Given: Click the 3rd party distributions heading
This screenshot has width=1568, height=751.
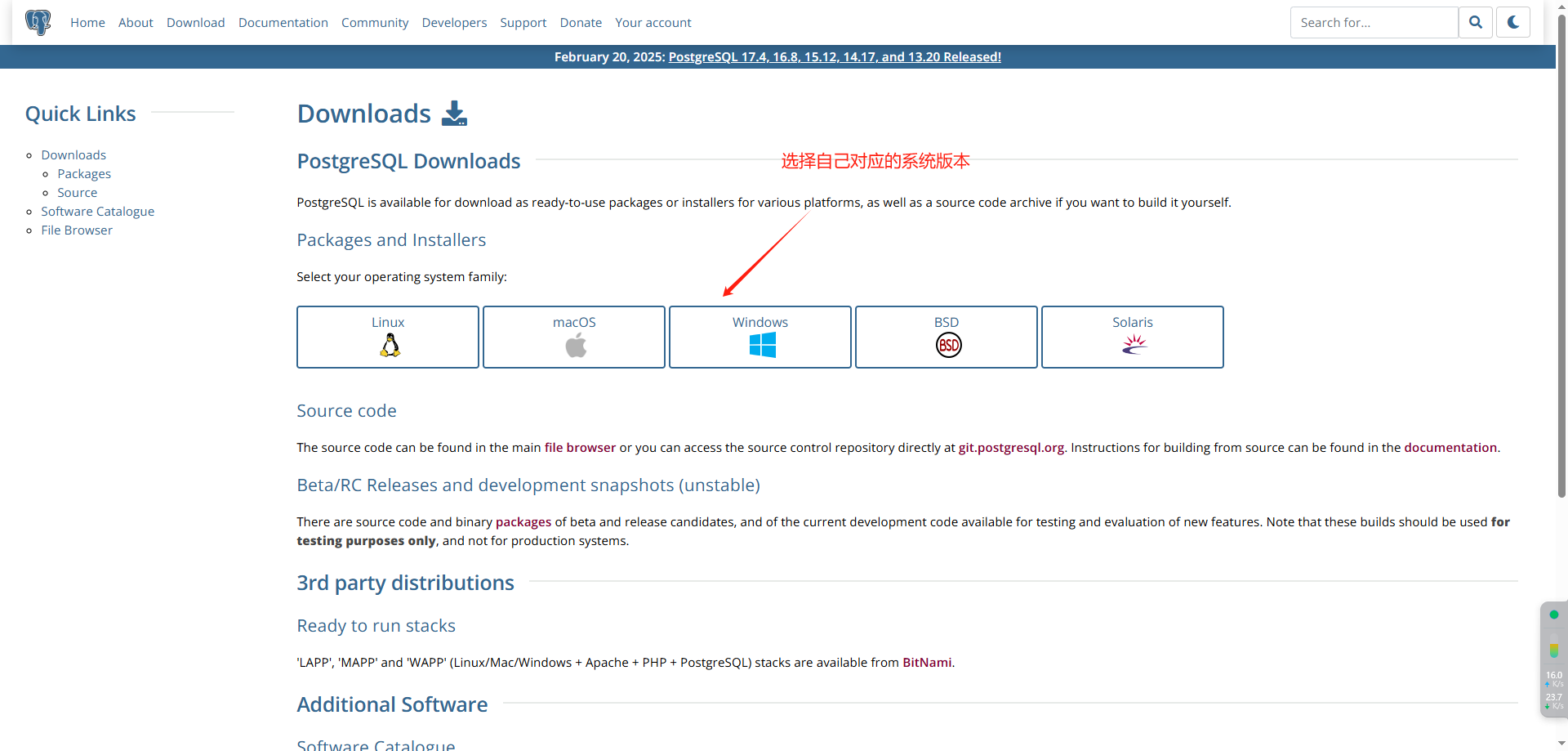Looking at the screenshot, I should point(405,583).
